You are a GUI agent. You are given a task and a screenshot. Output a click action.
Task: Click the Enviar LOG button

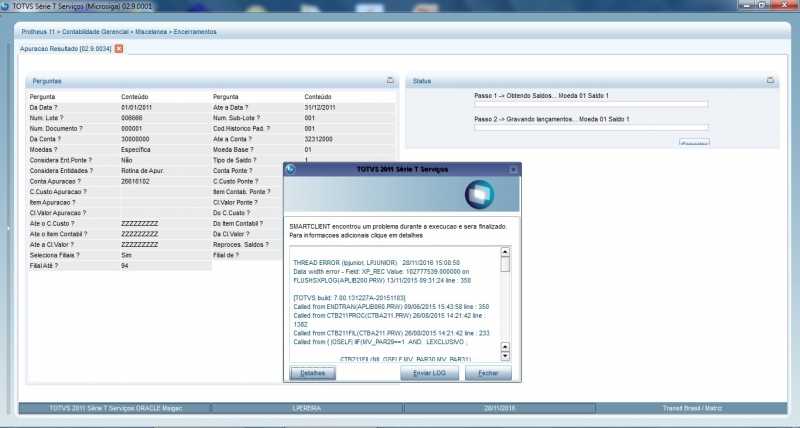point(429,373)
